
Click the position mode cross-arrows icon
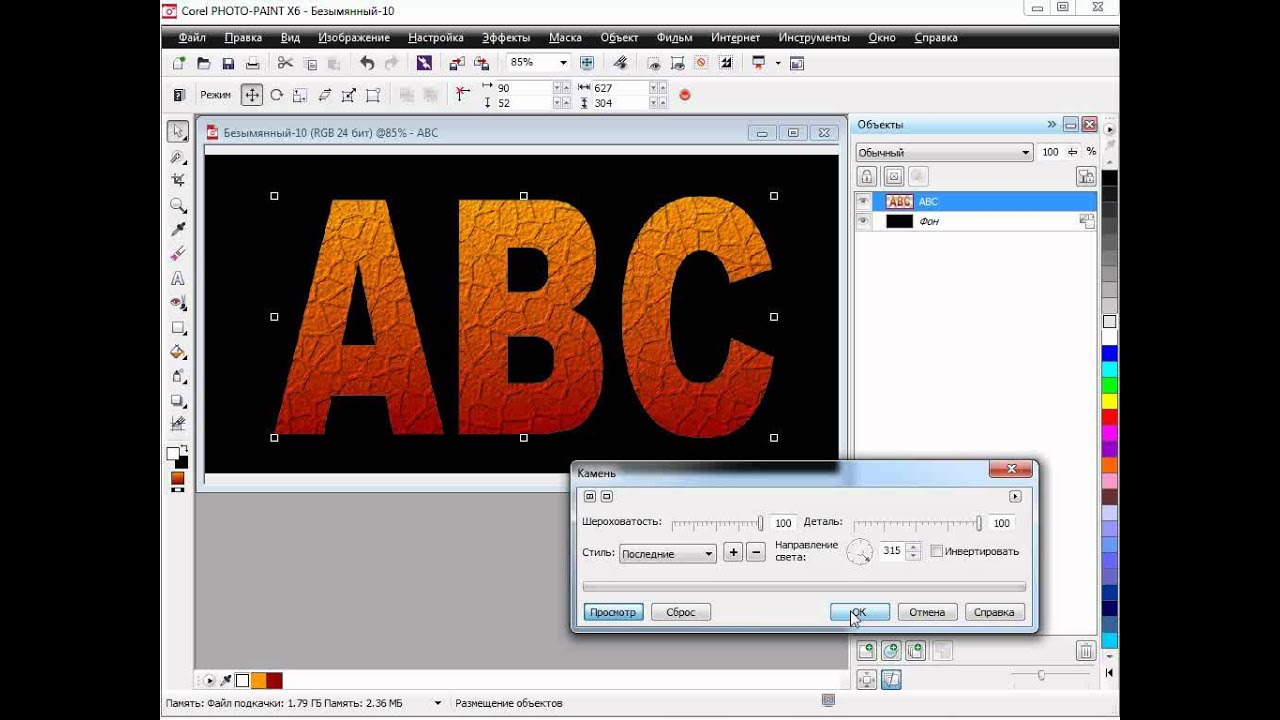tap(252, 95)
